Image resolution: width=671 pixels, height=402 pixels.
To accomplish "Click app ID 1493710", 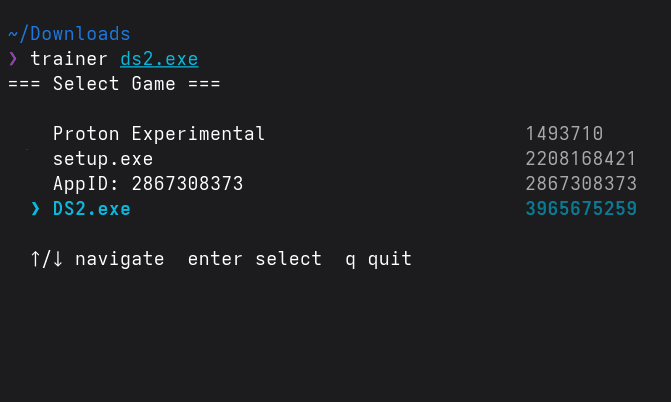I will click(564, 134).
